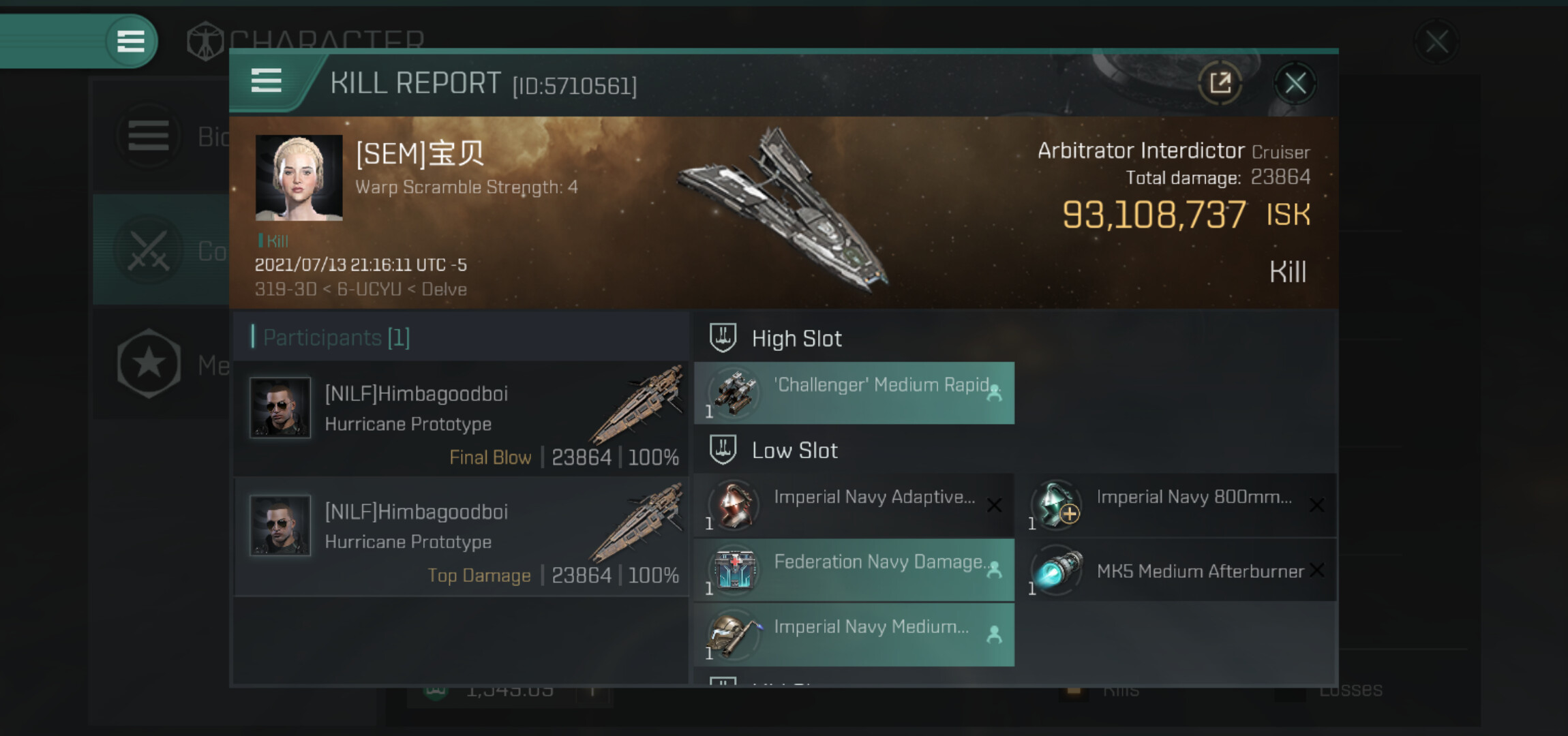This screenshot has height=736, width=1568.
Task: Click the High Slot section header
Action: tap(796, 339)
